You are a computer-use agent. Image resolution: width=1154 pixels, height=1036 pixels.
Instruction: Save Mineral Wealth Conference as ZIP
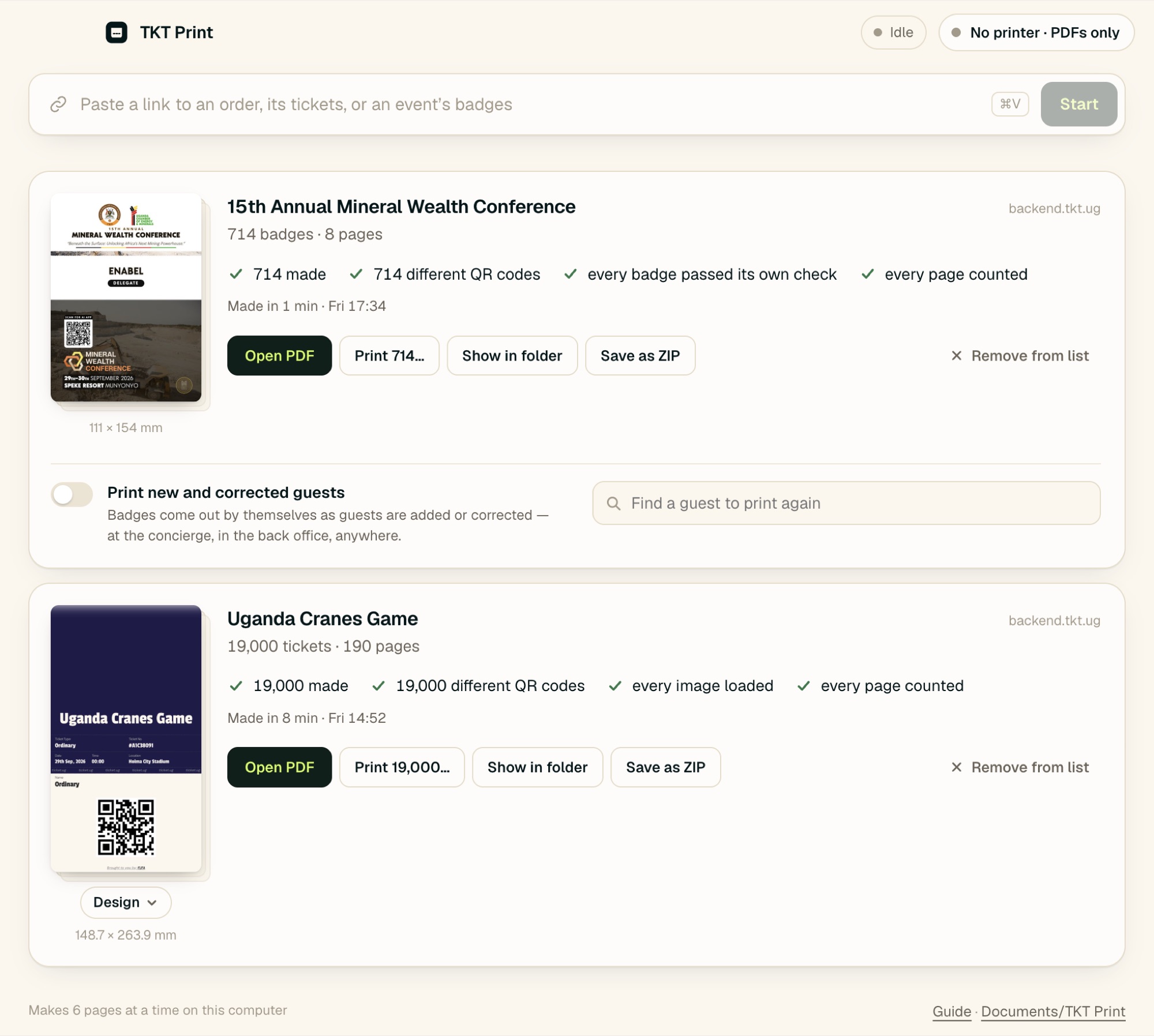[640, 356]
